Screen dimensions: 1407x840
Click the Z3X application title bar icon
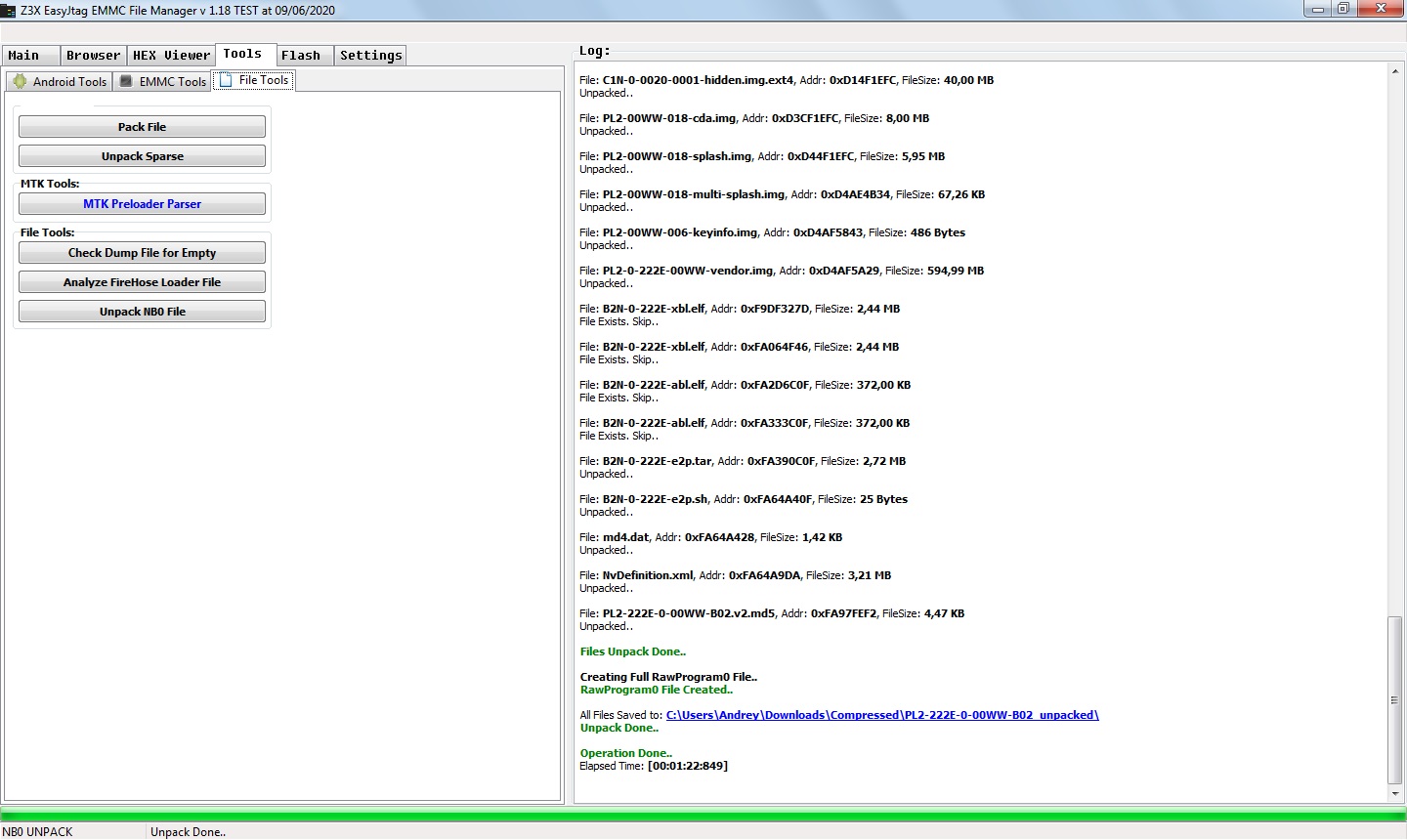pos(9,10)
